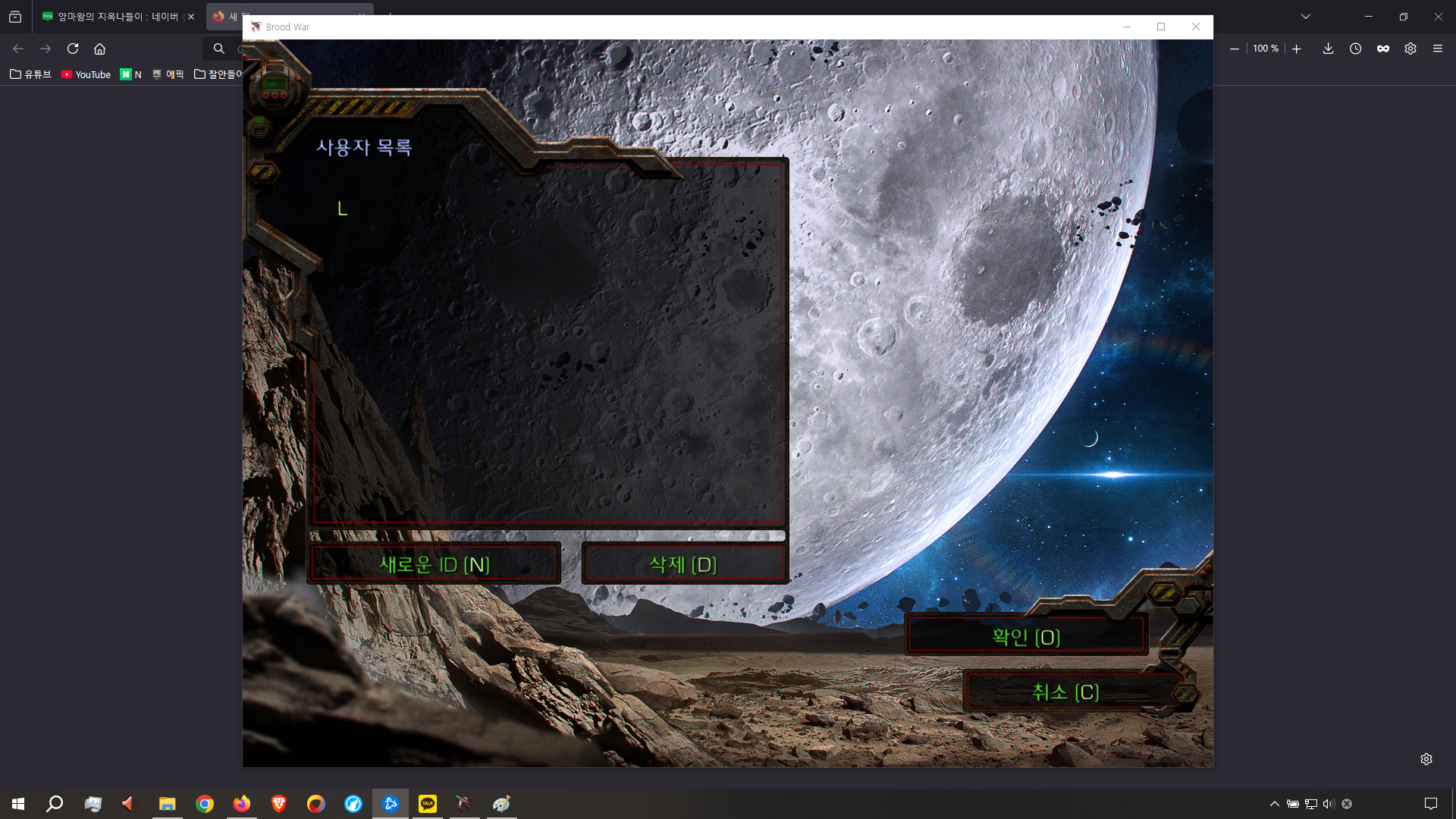Image resolution: width=1456 pixels, height=819 pixels.
Task: Open the 에픽 bookmark
Action: coord(168,74)
